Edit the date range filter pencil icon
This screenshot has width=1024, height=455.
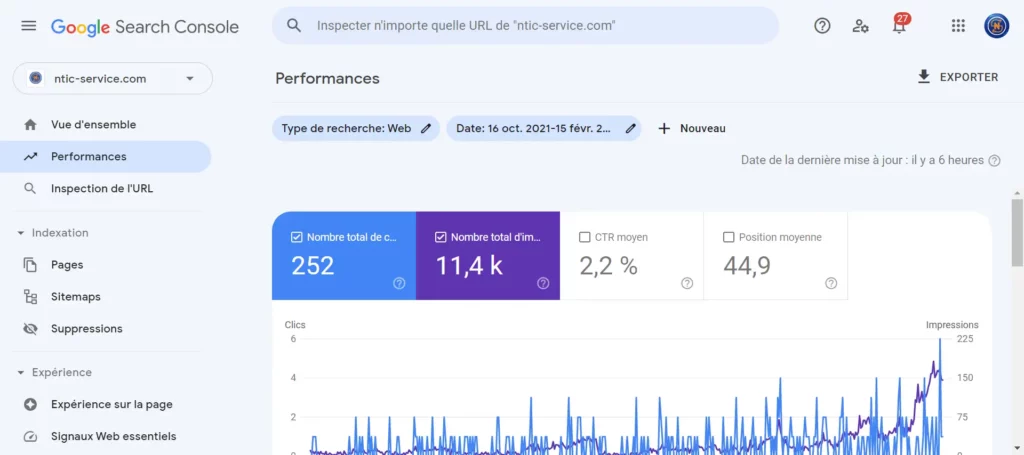630,128
